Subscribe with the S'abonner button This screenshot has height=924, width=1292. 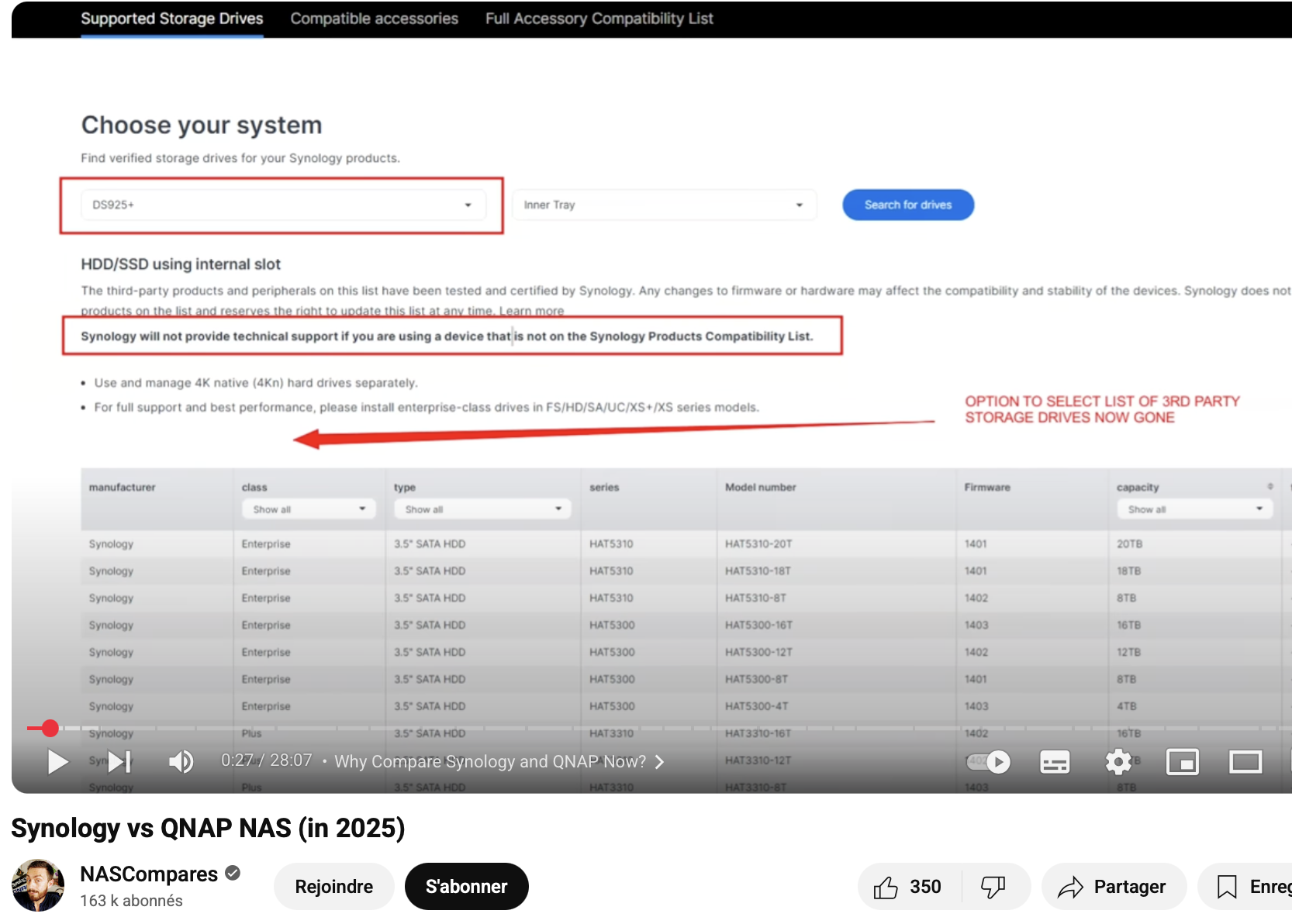[467, 887]
